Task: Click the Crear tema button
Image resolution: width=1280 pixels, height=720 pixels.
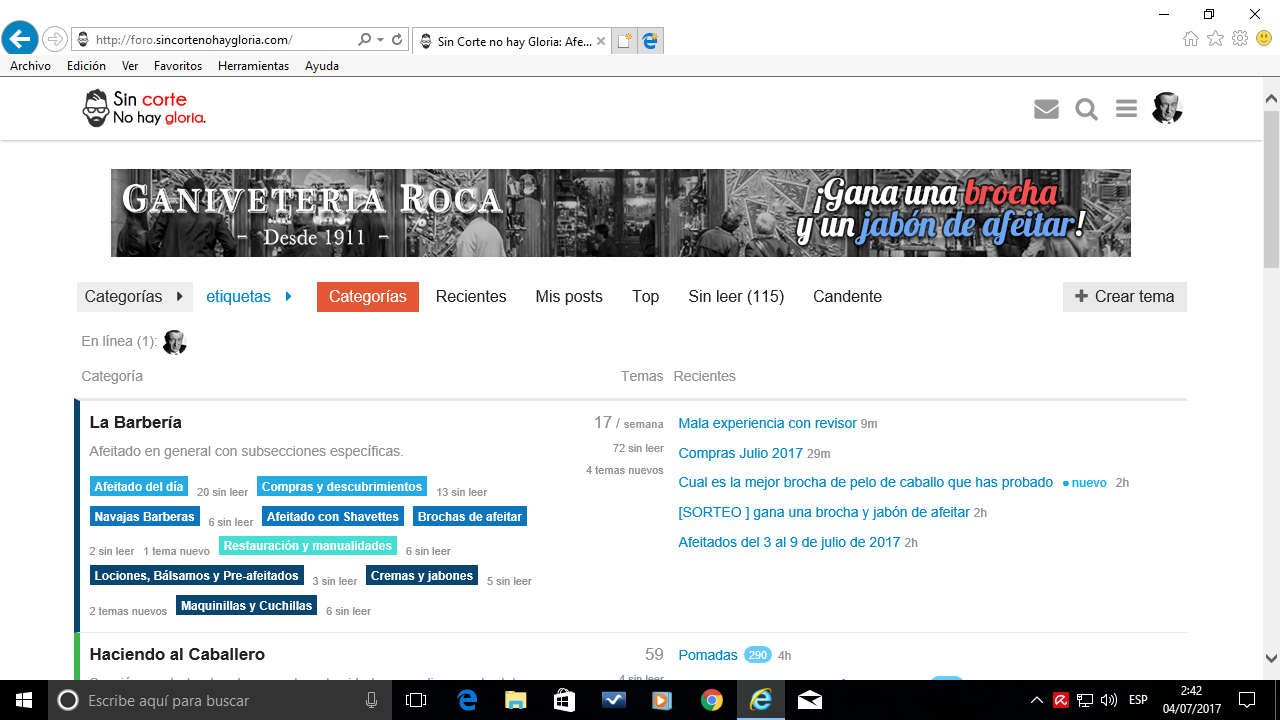Action: click(1125, 297)
